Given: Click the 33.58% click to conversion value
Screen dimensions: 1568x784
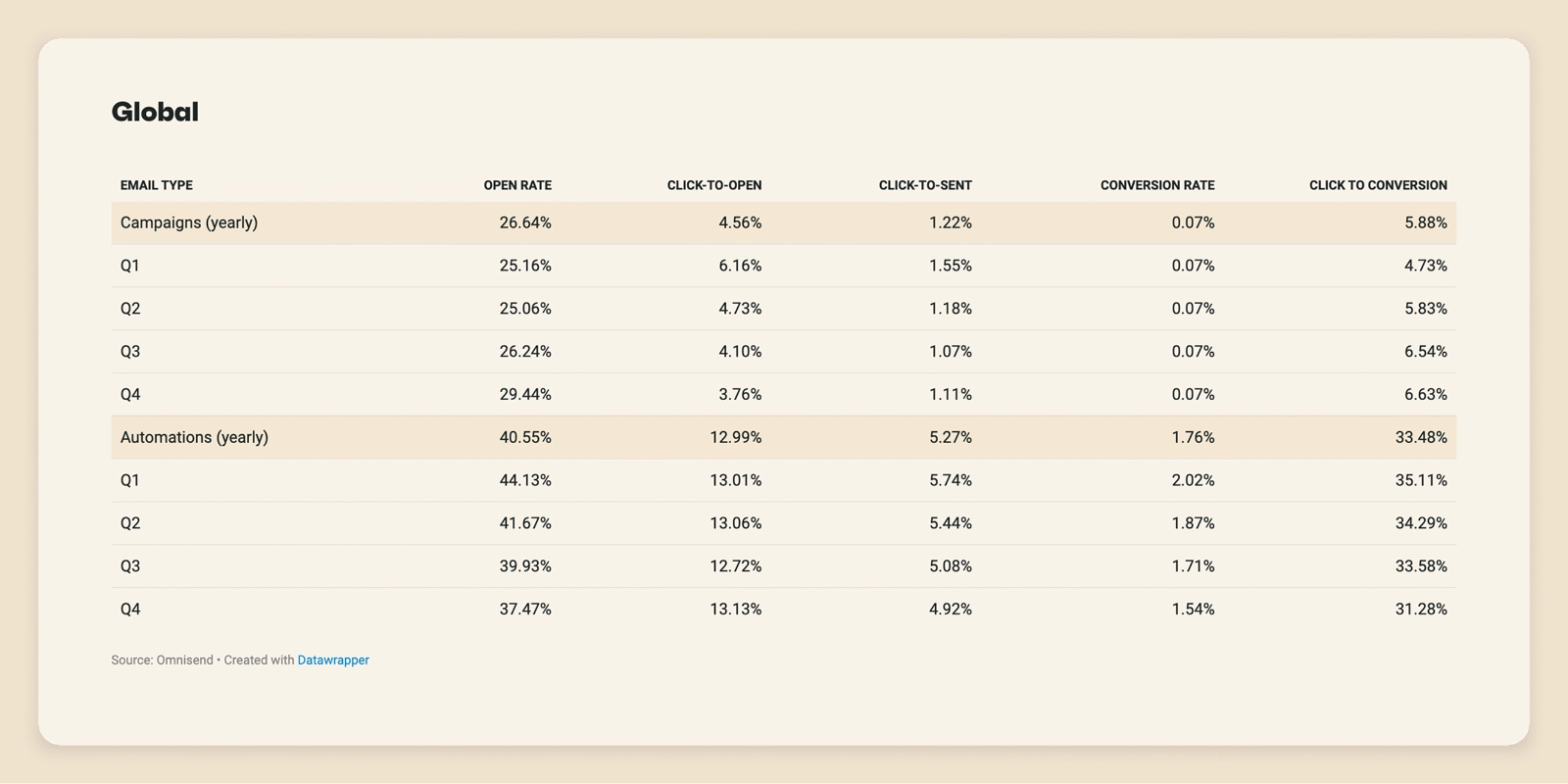Looking at the screenshot, I should (x=1421, y=566).
